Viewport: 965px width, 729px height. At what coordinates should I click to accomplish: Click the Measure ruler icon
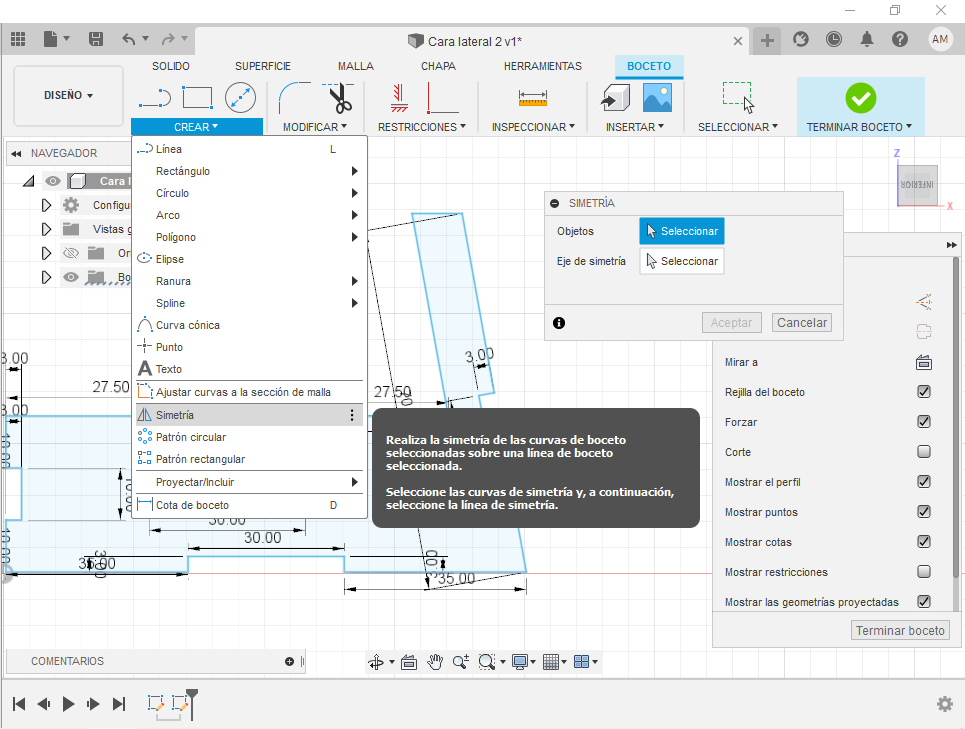(533, 97)
